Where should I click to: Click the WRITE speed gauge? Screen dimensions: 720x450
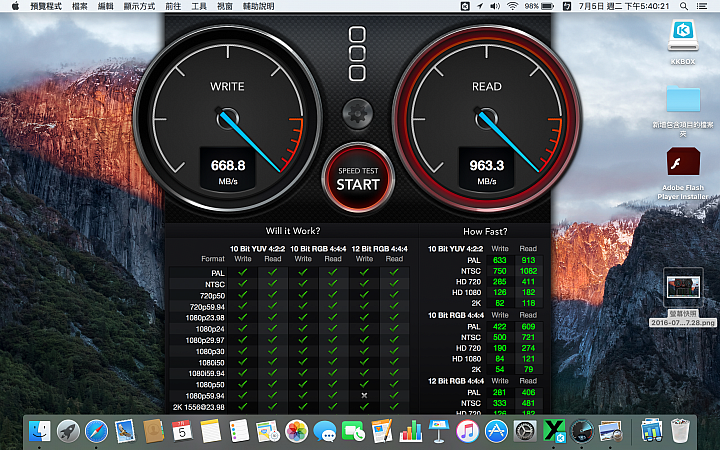tap(227, 118)
